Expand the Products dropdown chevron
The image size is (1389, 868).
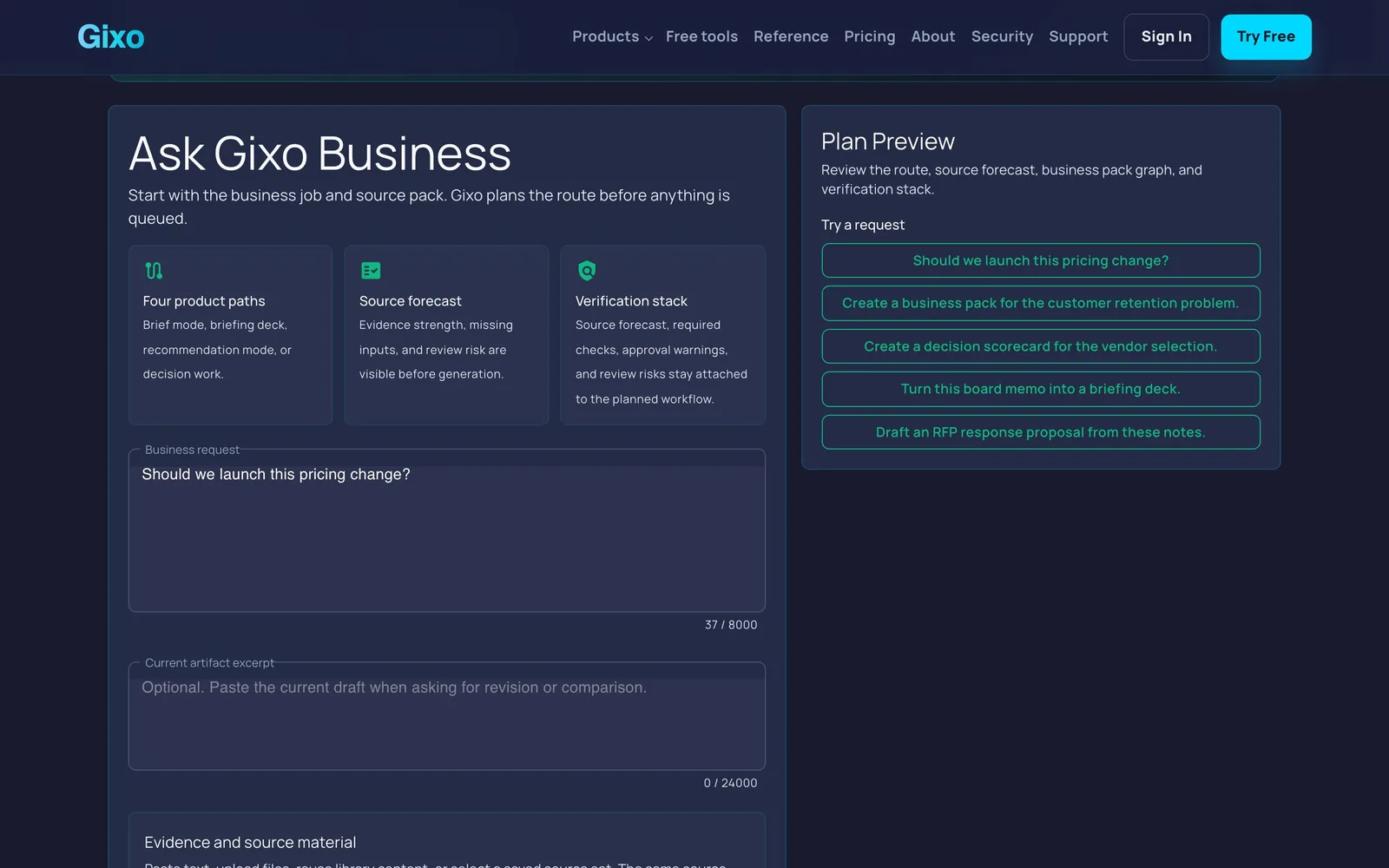coord(648,38)
